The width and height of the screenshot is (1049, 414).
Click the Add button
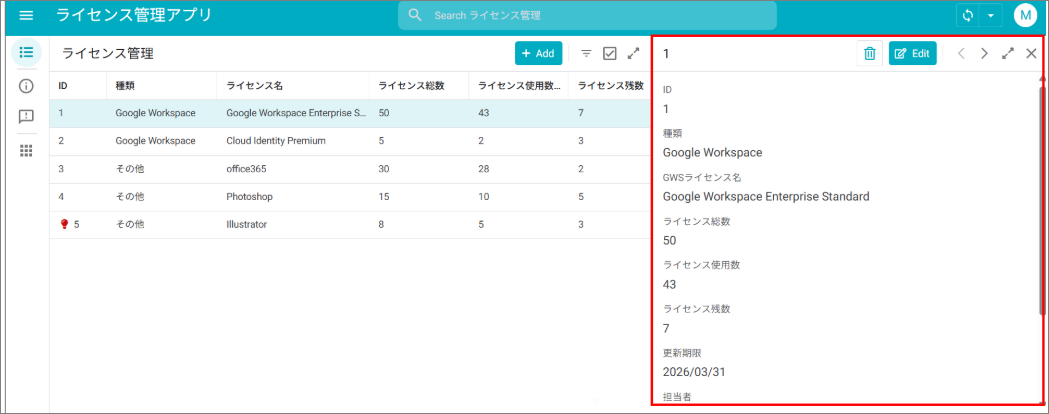[x=538, y=54]
